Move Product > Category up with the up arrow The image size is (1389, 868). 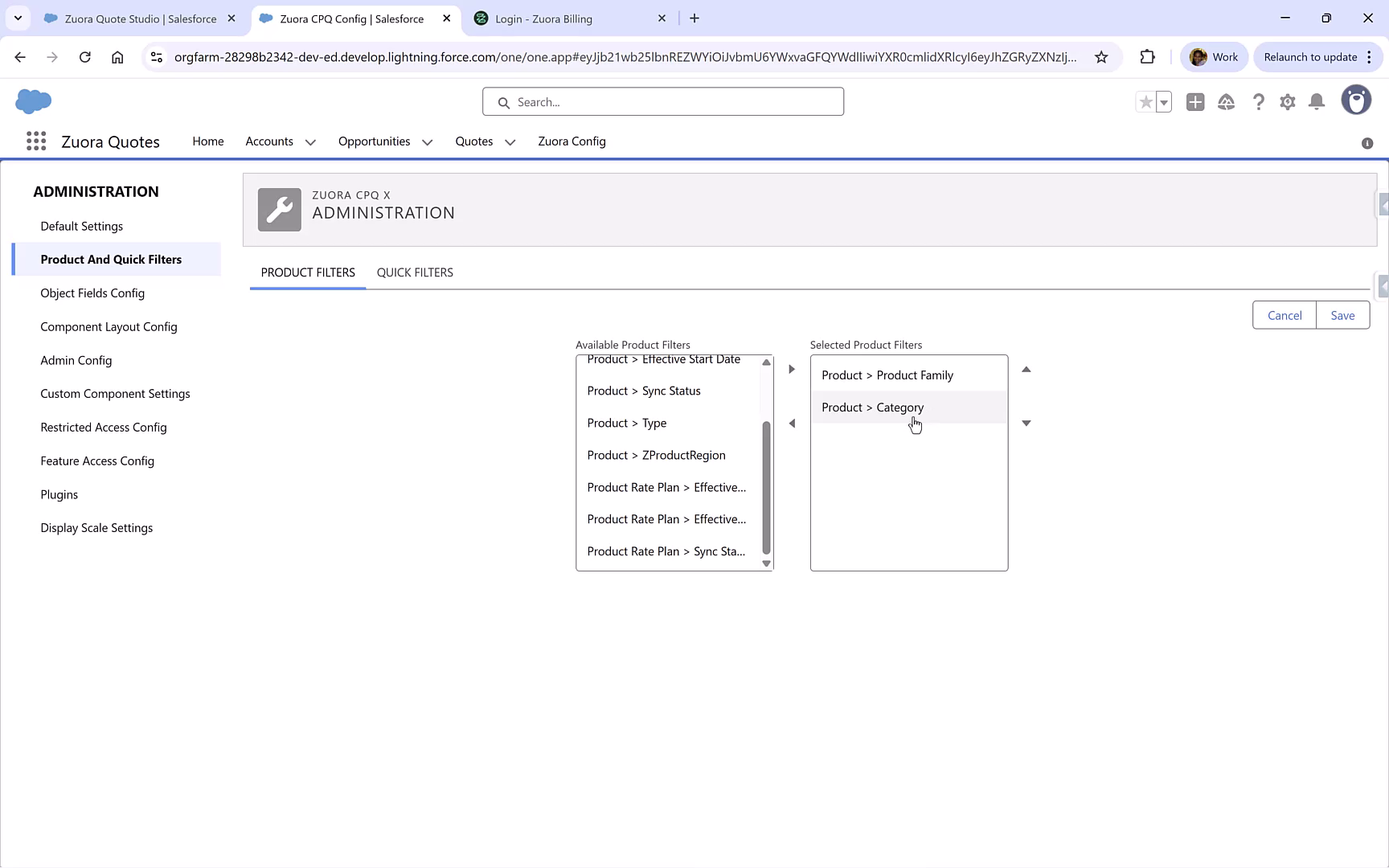[1026, 369]
